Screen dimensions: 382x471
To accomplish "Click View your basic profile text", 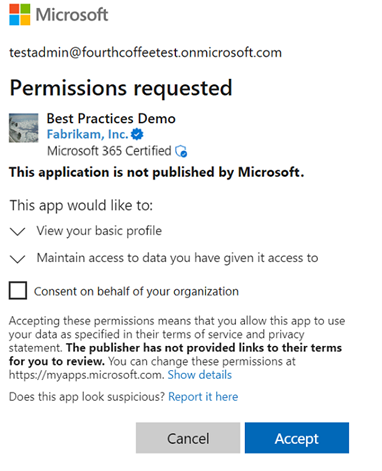I will click(x=99, y=231).
